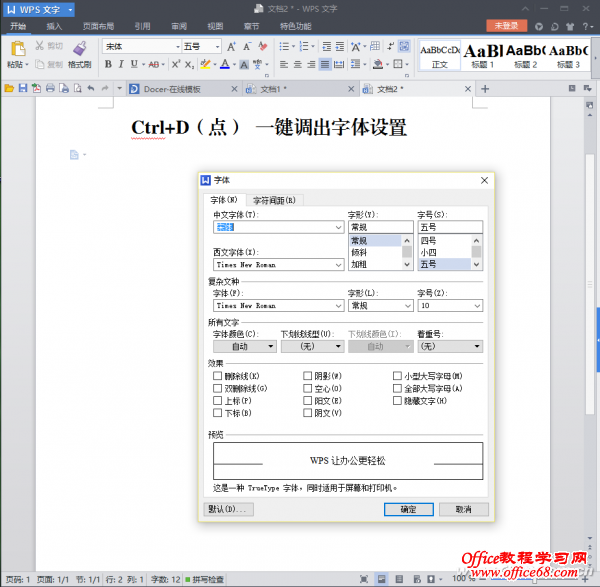Click the new tab plus icon
Viewport: 600px width, 587px height.
click(485, 89)
